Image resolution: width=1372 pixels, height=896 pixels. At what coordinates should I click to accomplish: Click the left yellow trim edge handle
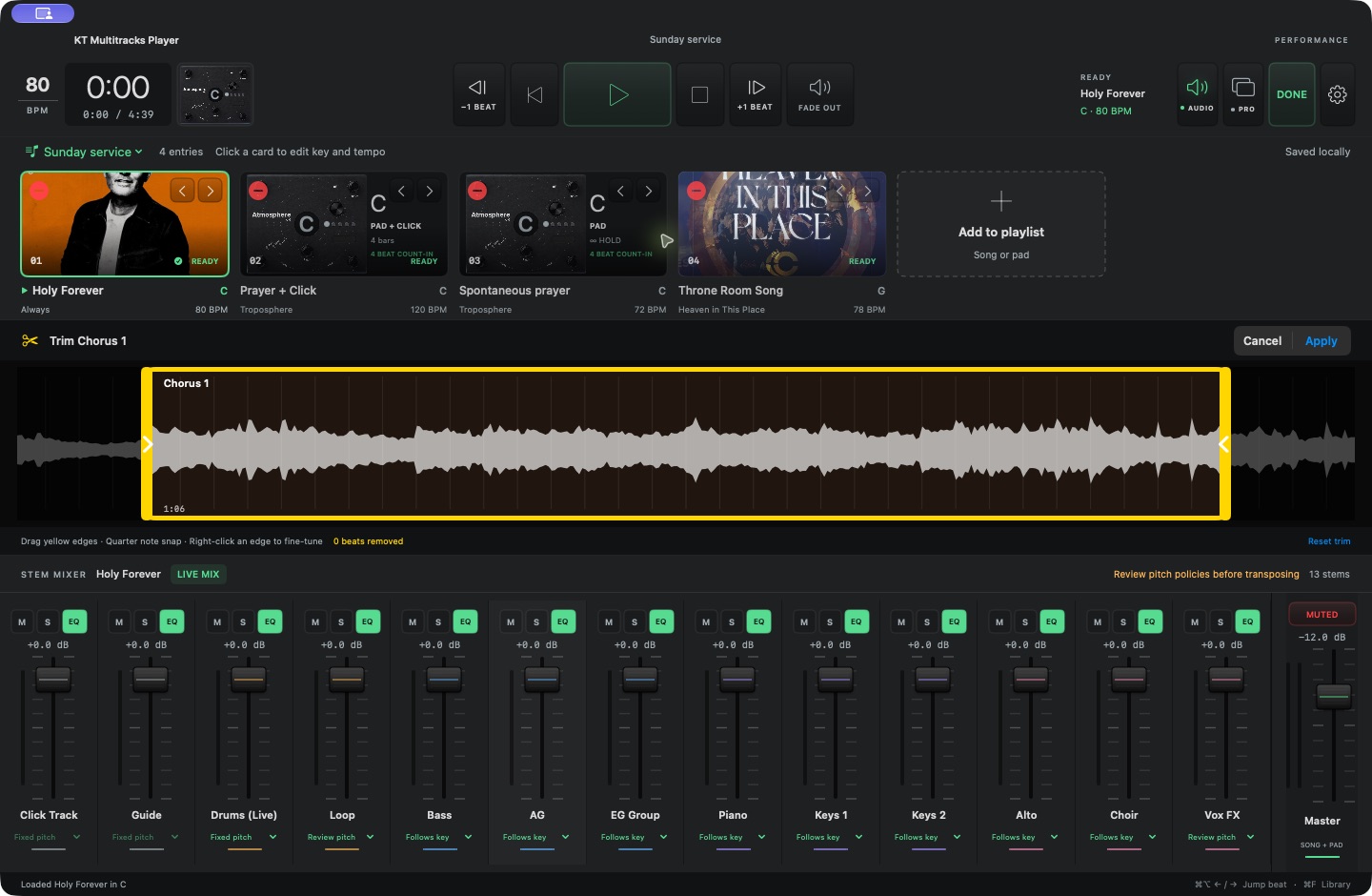147,444
